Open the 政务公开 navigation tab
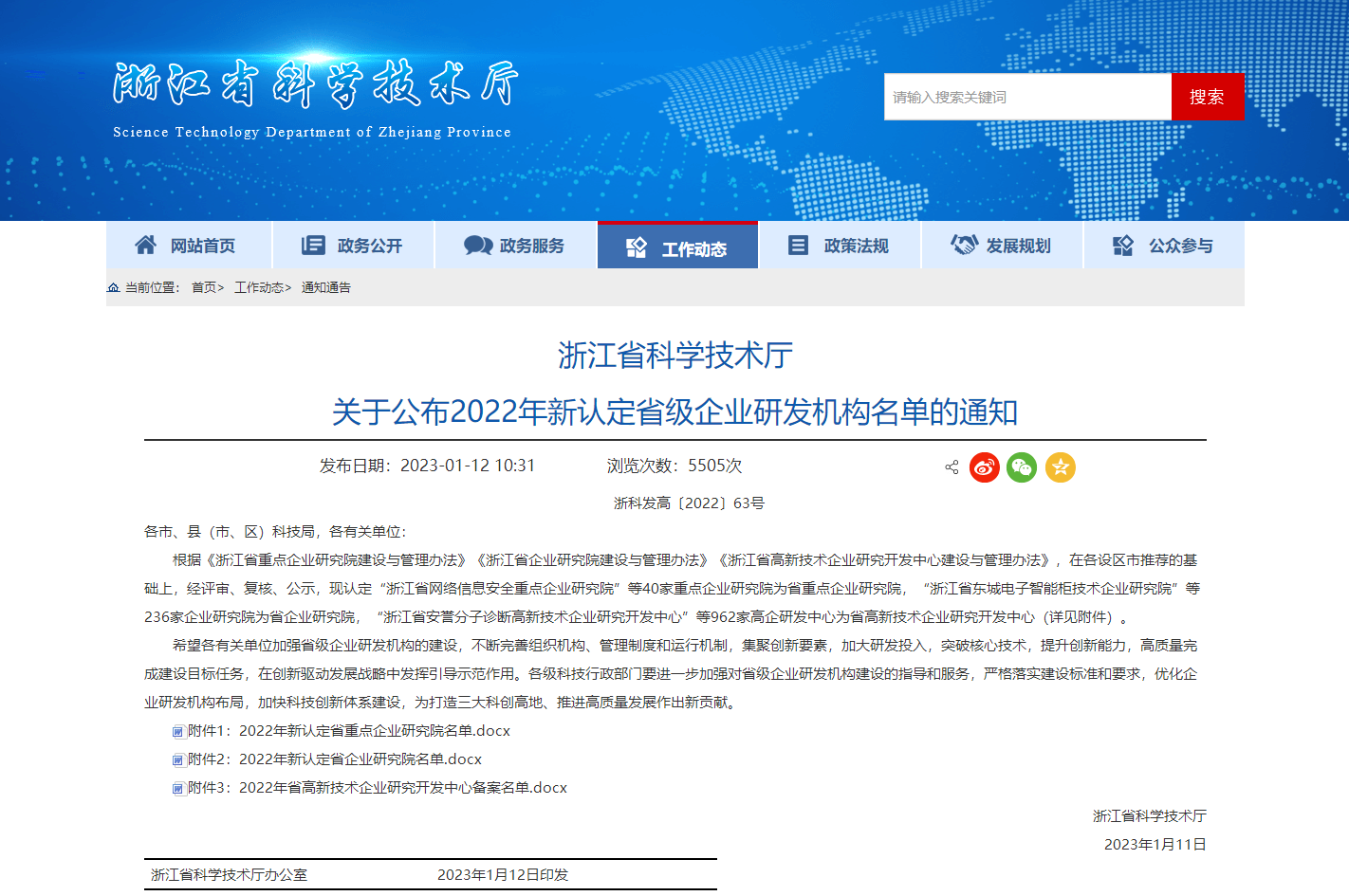This screenshot has height=896, width=1349. (353, 246)
